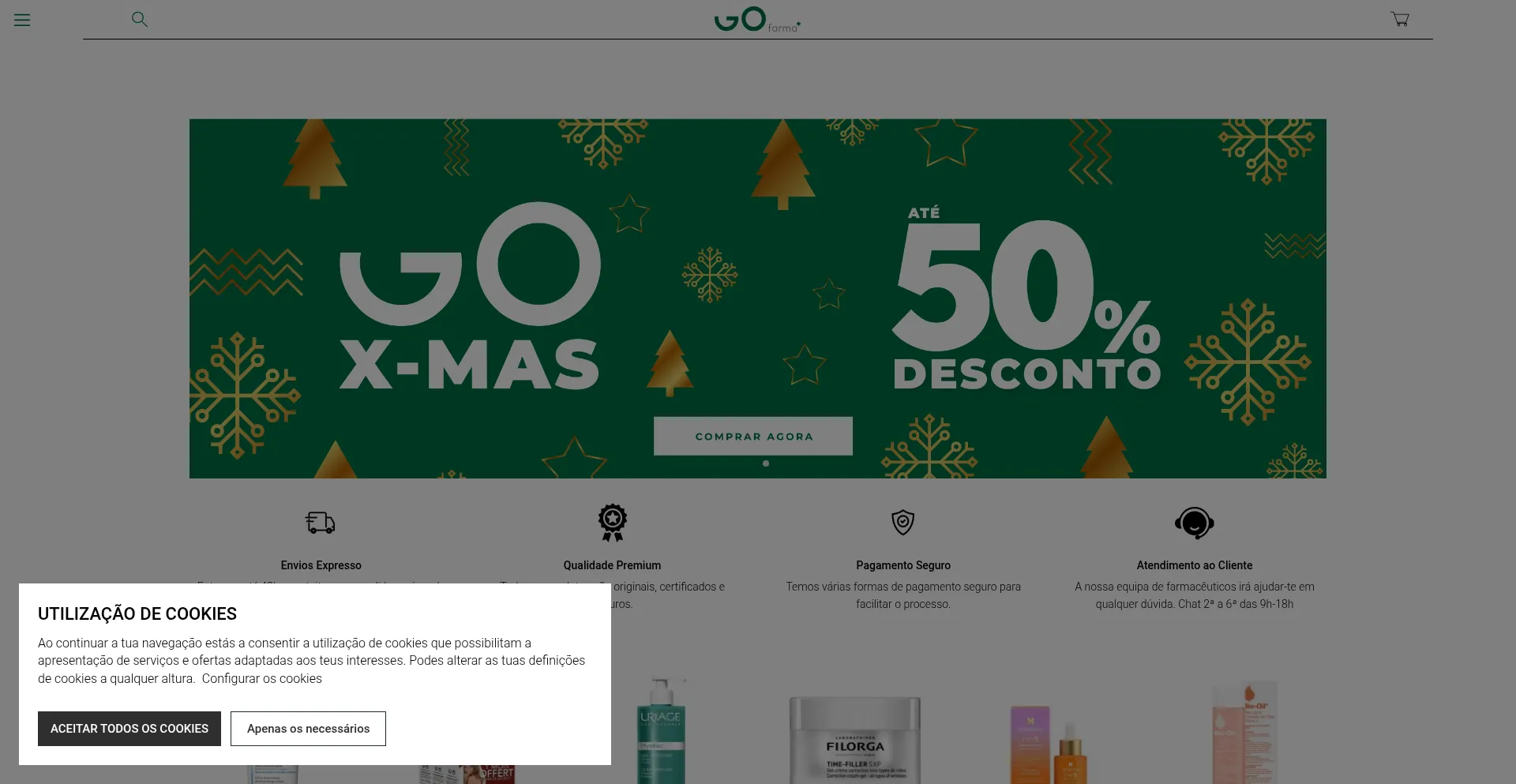Open the shopping cart
1516x784 pixels.
click(1398, 18)
